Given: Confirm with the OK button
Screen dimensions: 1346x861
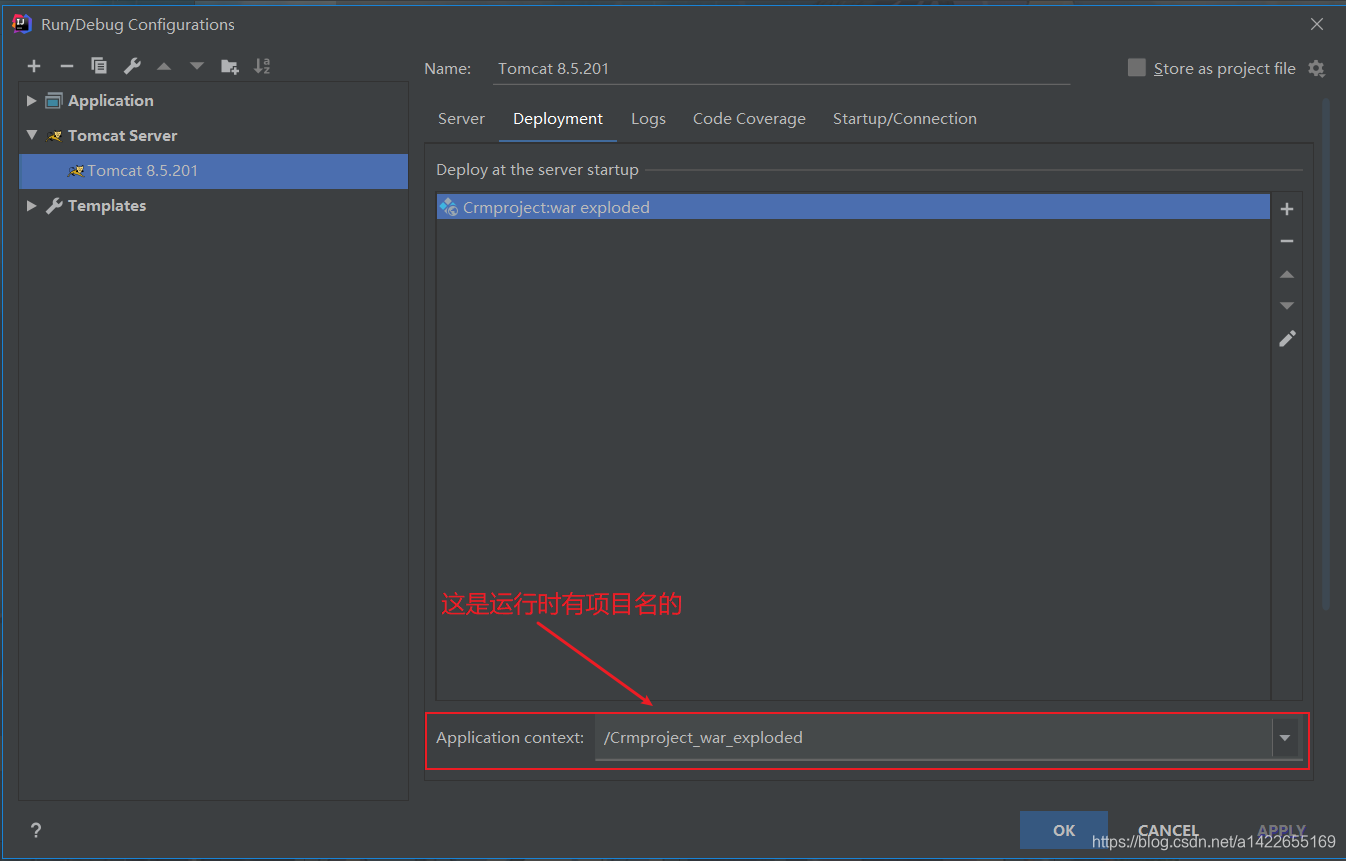Looking at the screenshot, I should pos(1064,830).
